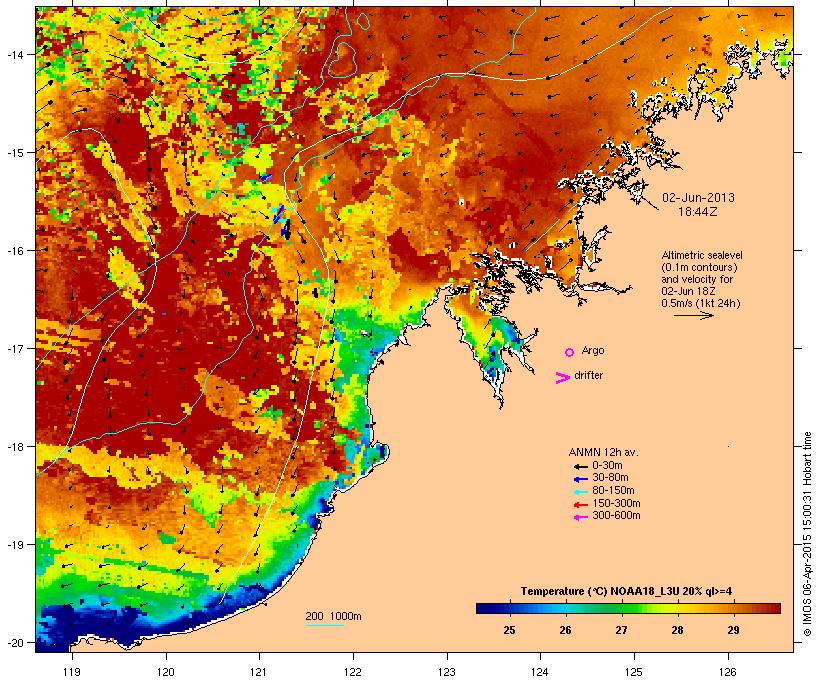The height and width of the screenshot is (680, 820).
Task: Click the longitude label '126'
Action: (728, 672)
